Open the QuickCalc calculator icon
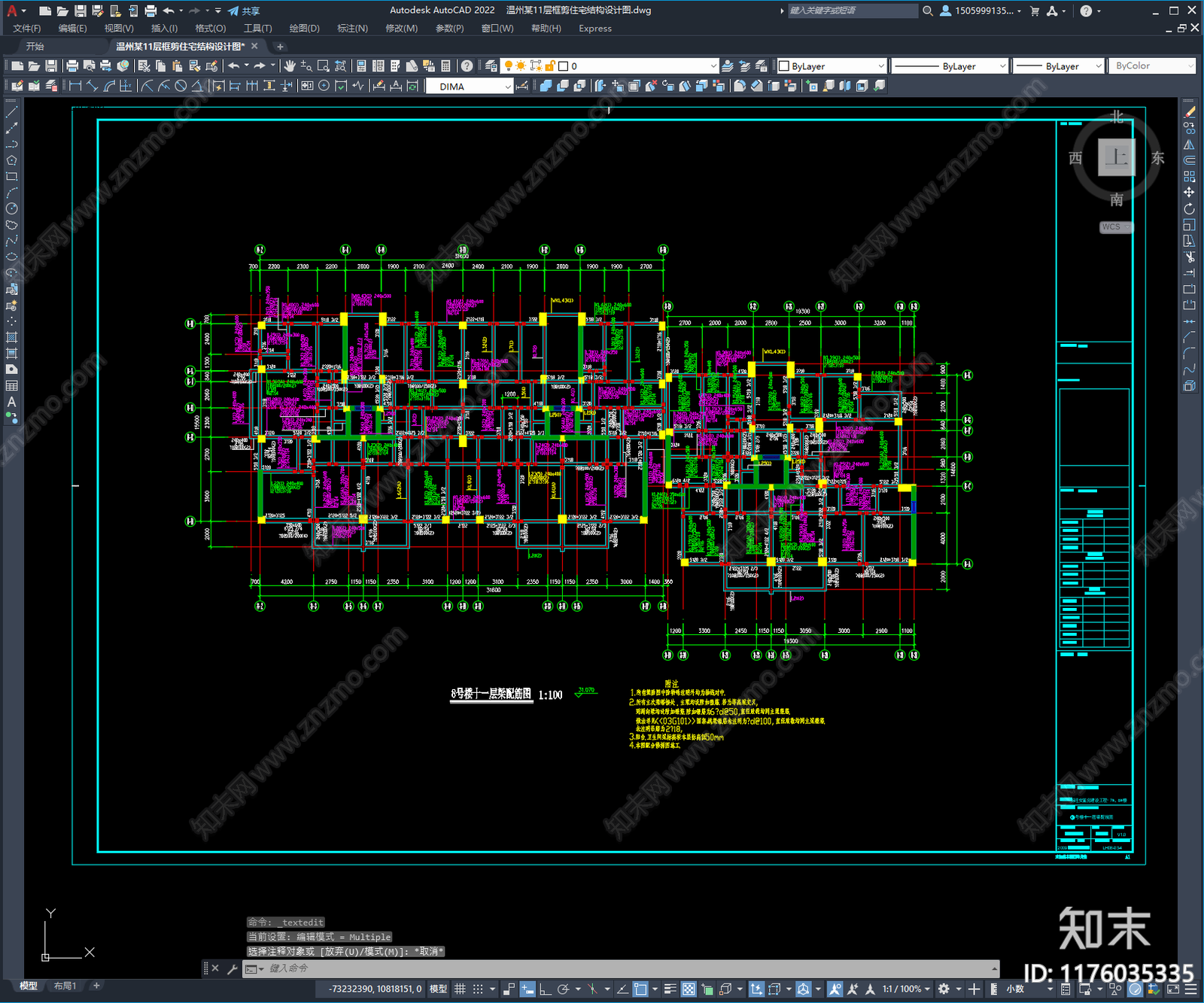 pyautogui.click(x=445, y=66)
